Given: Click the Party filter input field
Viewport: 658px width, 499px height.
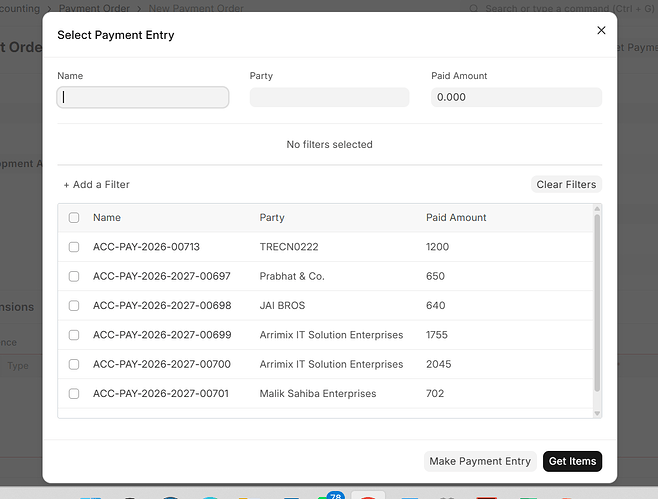Looking at the screenshot, I should coord(329,97).
